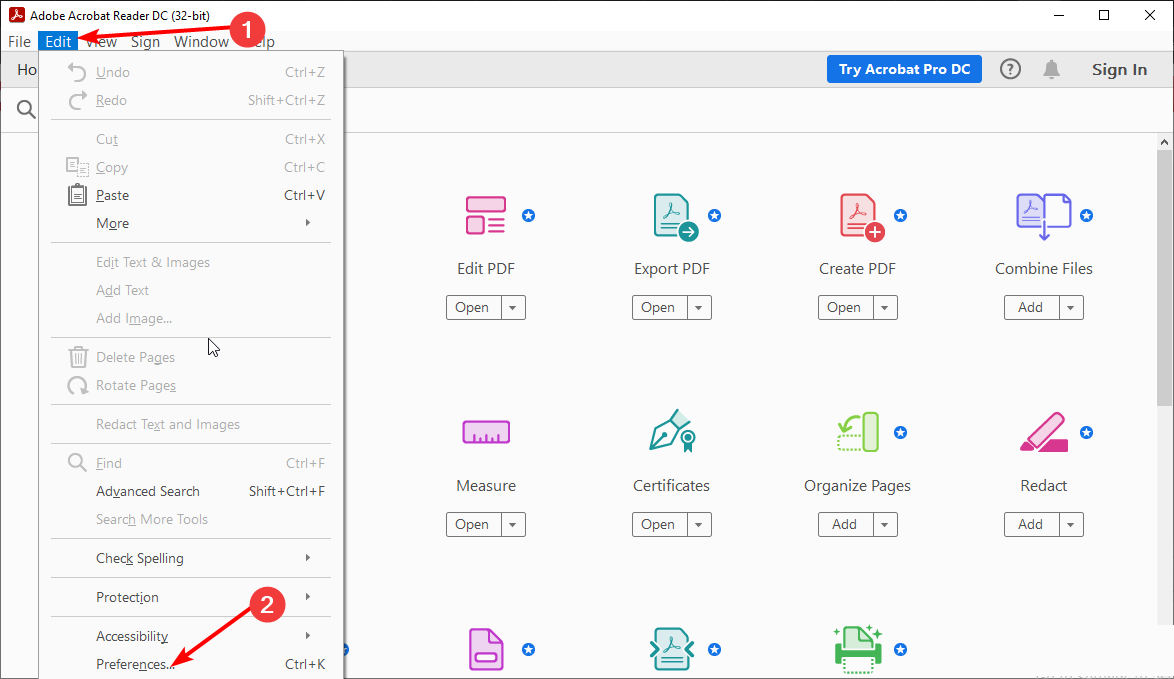Click the star badge beside Combine Files
Screen dimensions: 1174x679
tap(1086, 216)
